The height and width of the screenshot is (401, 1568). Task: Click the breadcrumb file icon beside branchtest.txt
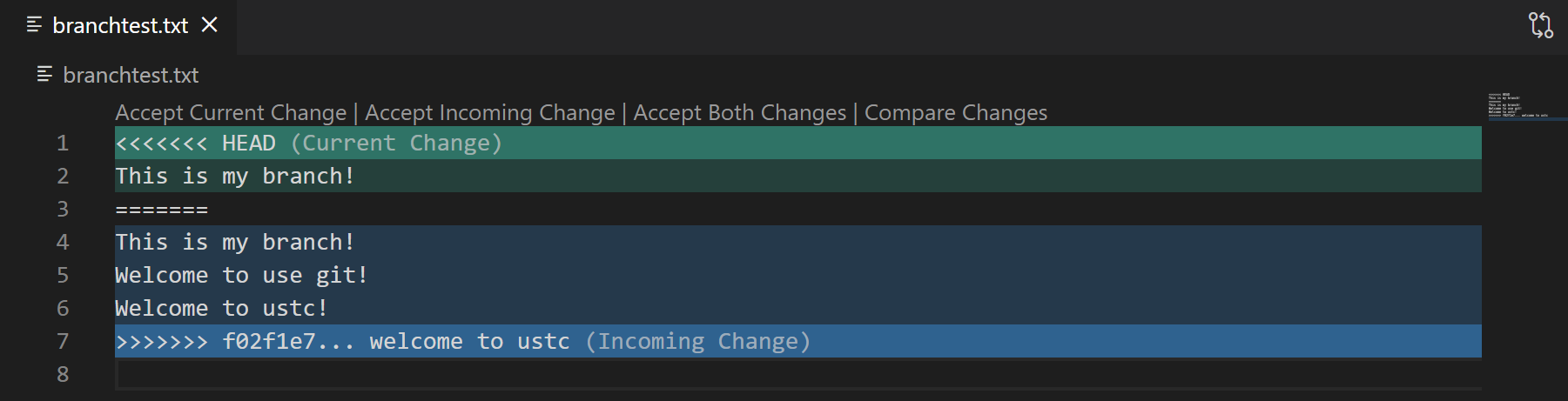(x=45, y=75)
